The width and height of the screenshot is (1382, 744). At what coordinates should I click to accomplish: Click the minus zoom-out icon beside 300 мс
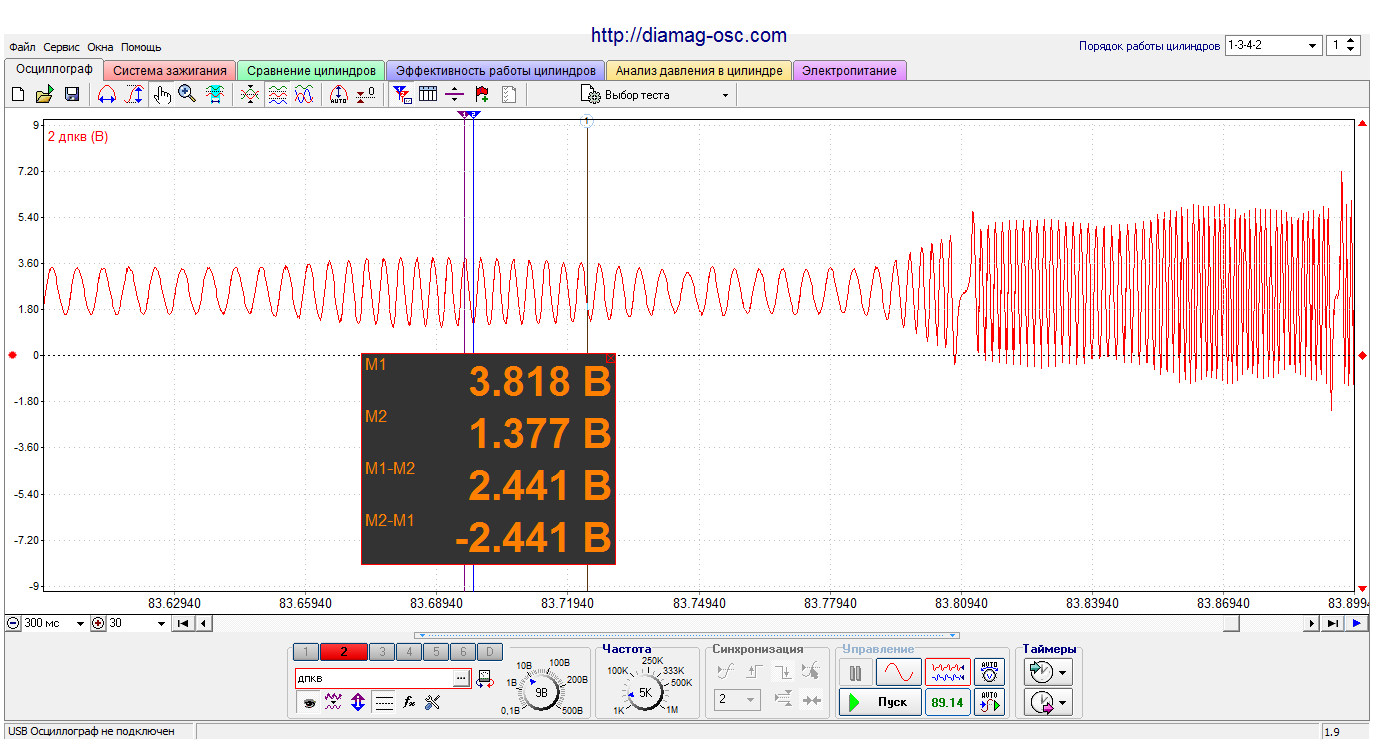pyautogui.click(x=13, y=623)
